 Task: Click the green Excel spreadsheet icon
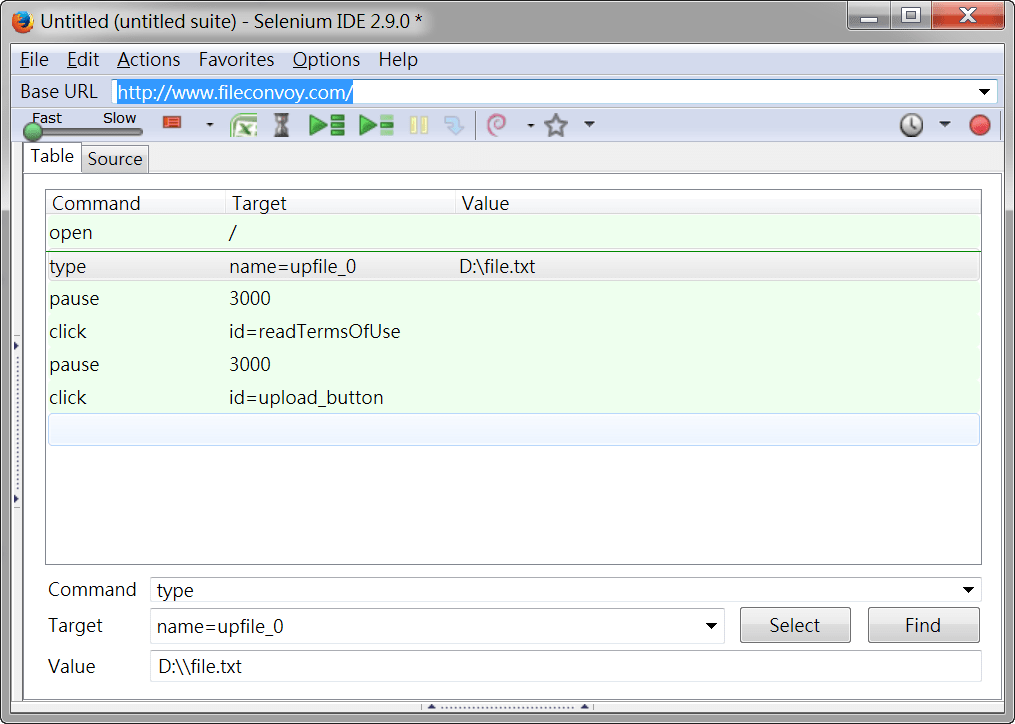pyautogui.click(x=243, y=125)
